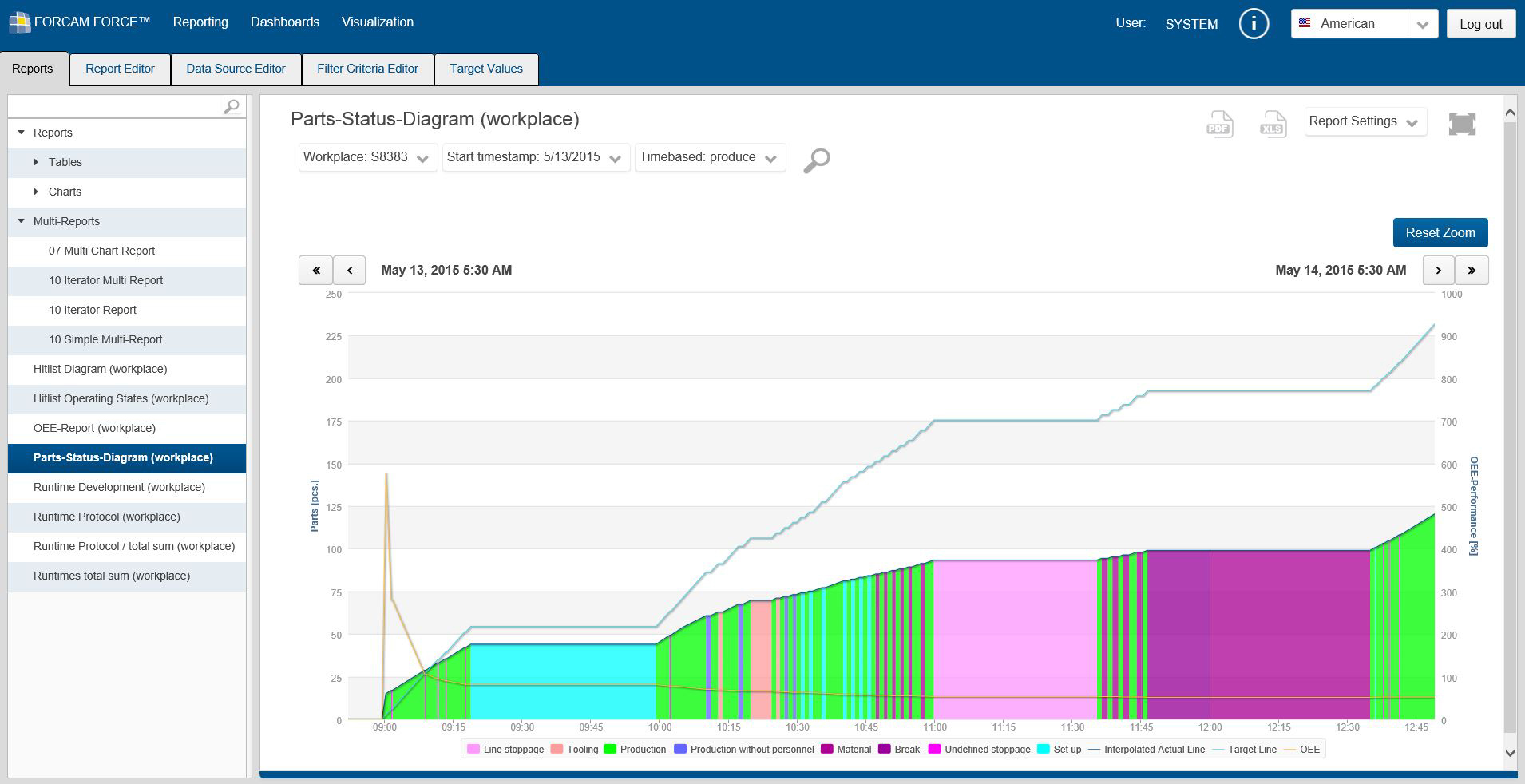Jump to first time period (double left arrow)

coord(315,270)
